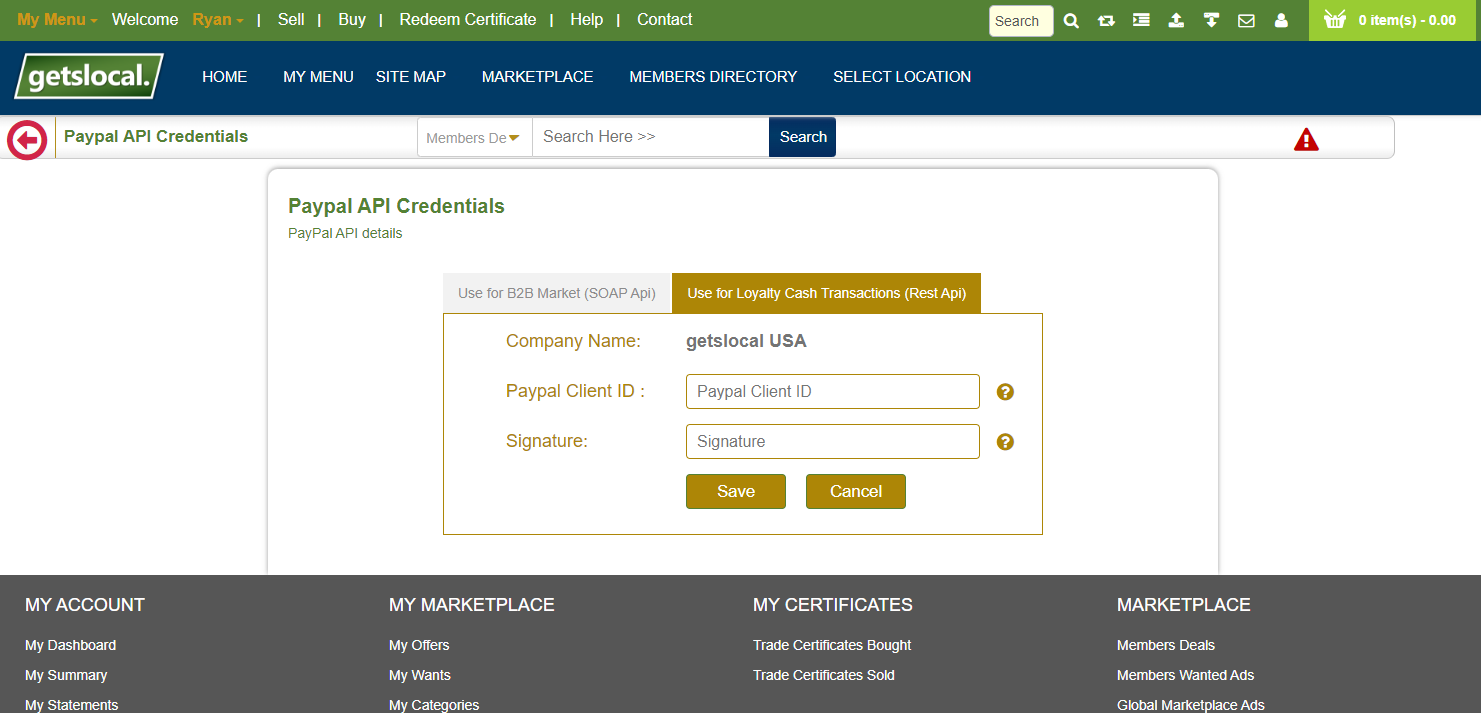Click the MY CERTIFICATES footer heading
1481x713 pixels.
click(833, 605)
